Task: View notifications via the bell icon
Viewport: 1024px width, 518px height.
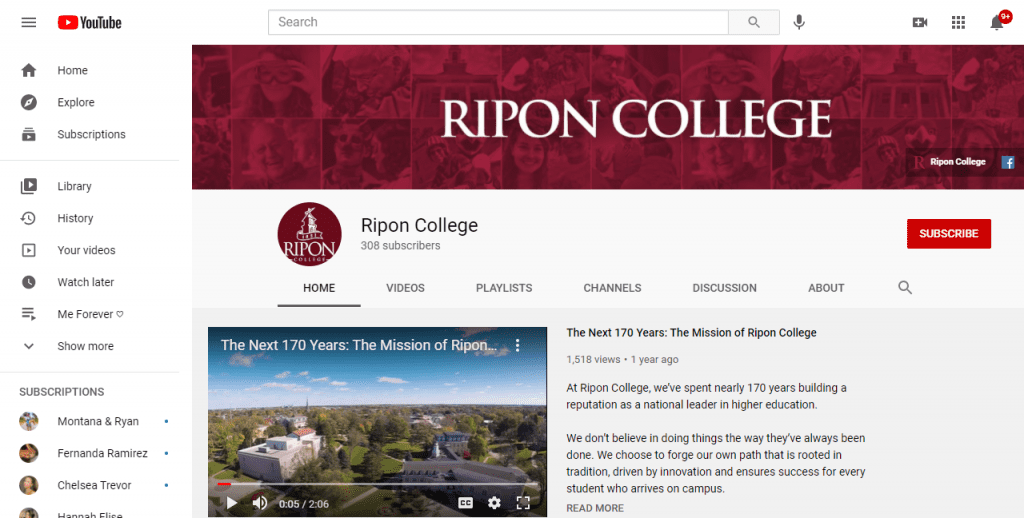Action: click(997, 22)
